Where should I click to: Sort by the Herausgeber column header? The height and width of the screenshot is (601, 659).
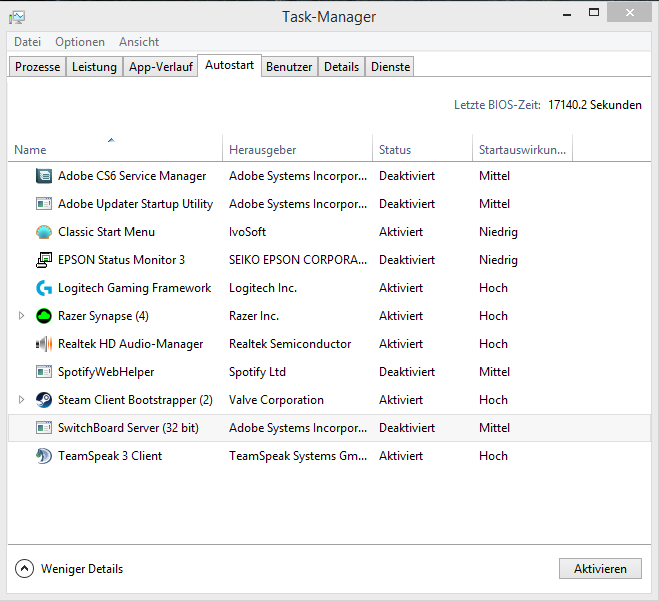click(297, 148)
